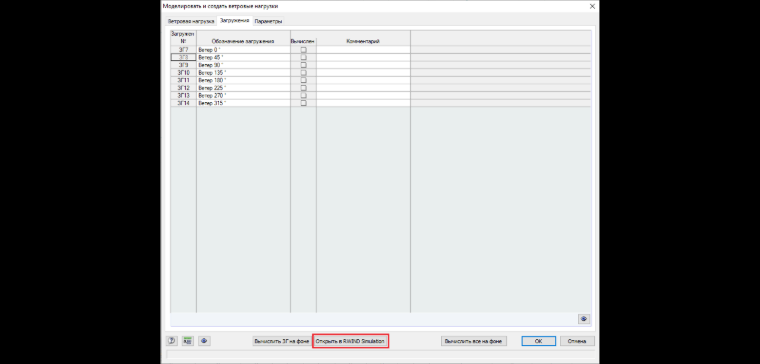Image resolution: width=760 pixels, height=364 pixels.
Task: Tick the checkbox for Ветер 270°
Action: click(303, 95)
